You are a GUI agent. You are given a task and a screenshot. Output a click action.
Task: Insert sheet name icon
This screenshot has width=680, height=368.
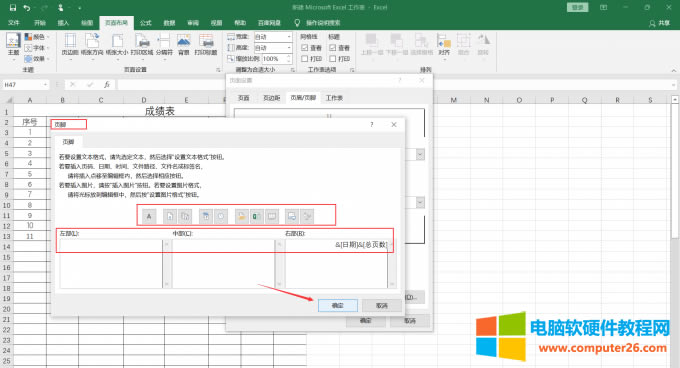coord(271,216)
